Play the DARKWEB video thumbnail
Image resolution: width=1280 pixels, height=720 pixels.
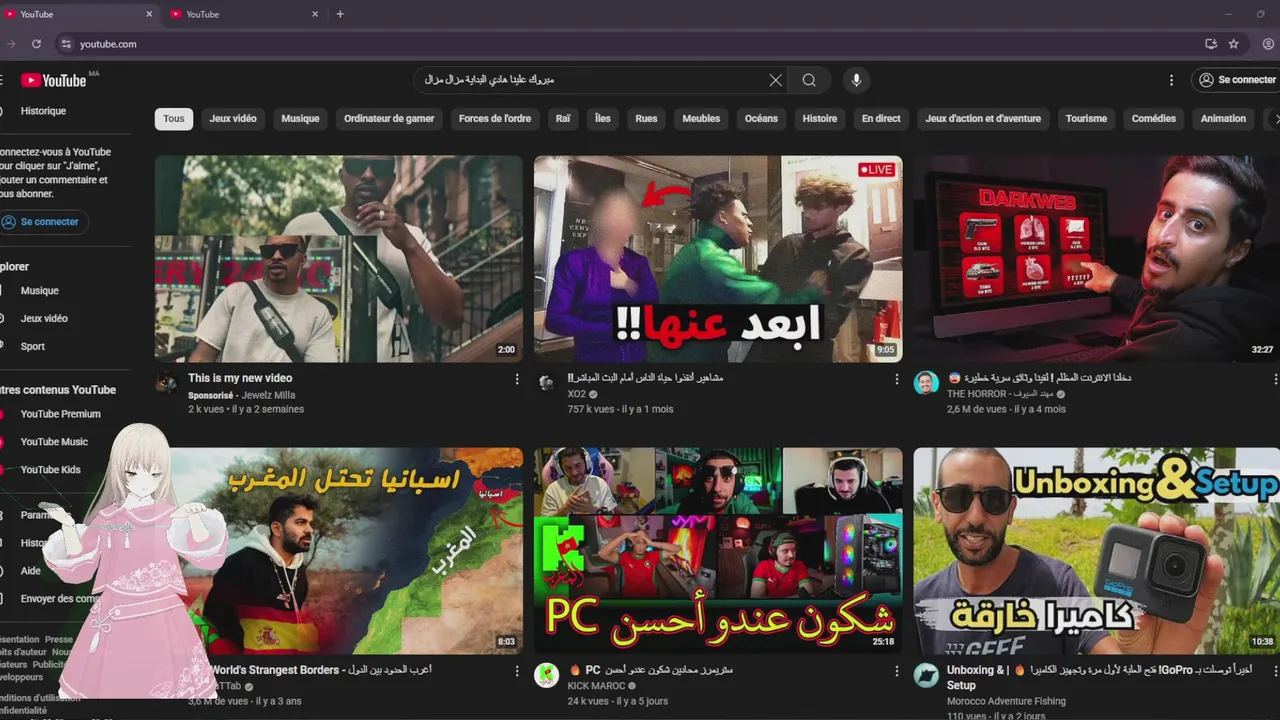tap(1096, 258)
